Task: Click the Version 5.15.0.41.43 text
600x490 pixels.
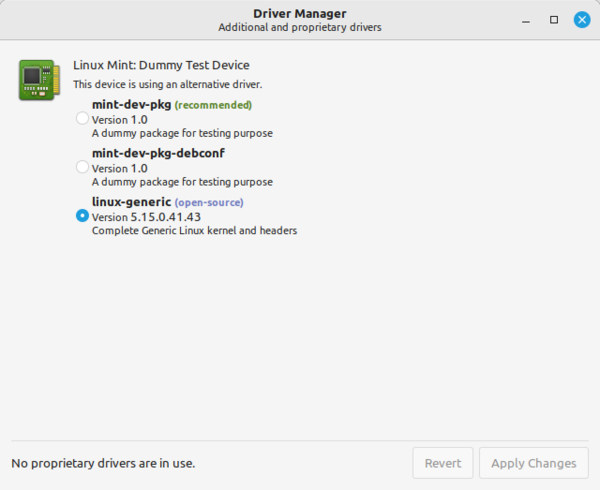Action: click(x=146, y=217)
